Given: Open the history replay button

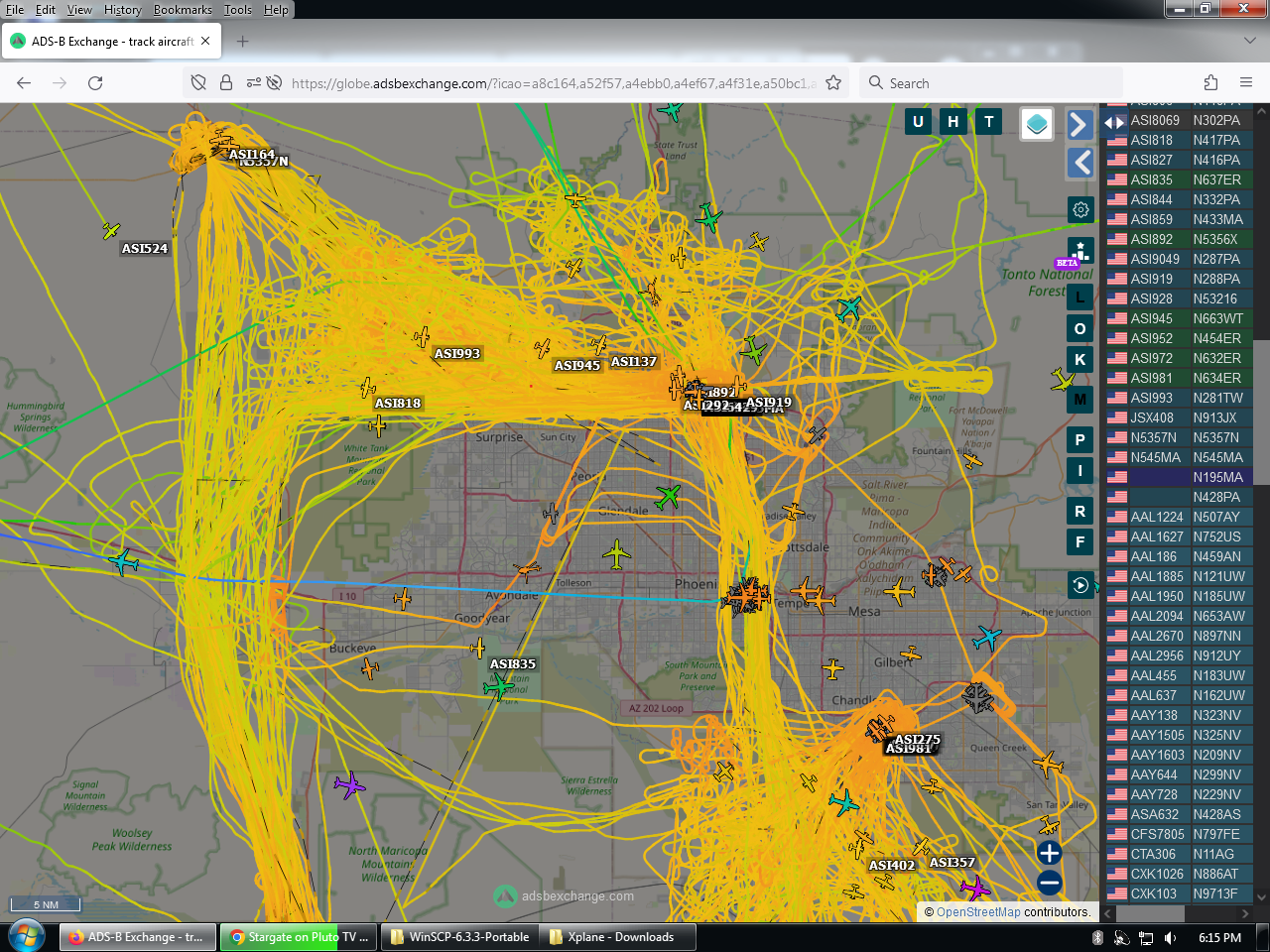Looking at the screenshot, I should pyautogui.click(x=1080, y=585).
